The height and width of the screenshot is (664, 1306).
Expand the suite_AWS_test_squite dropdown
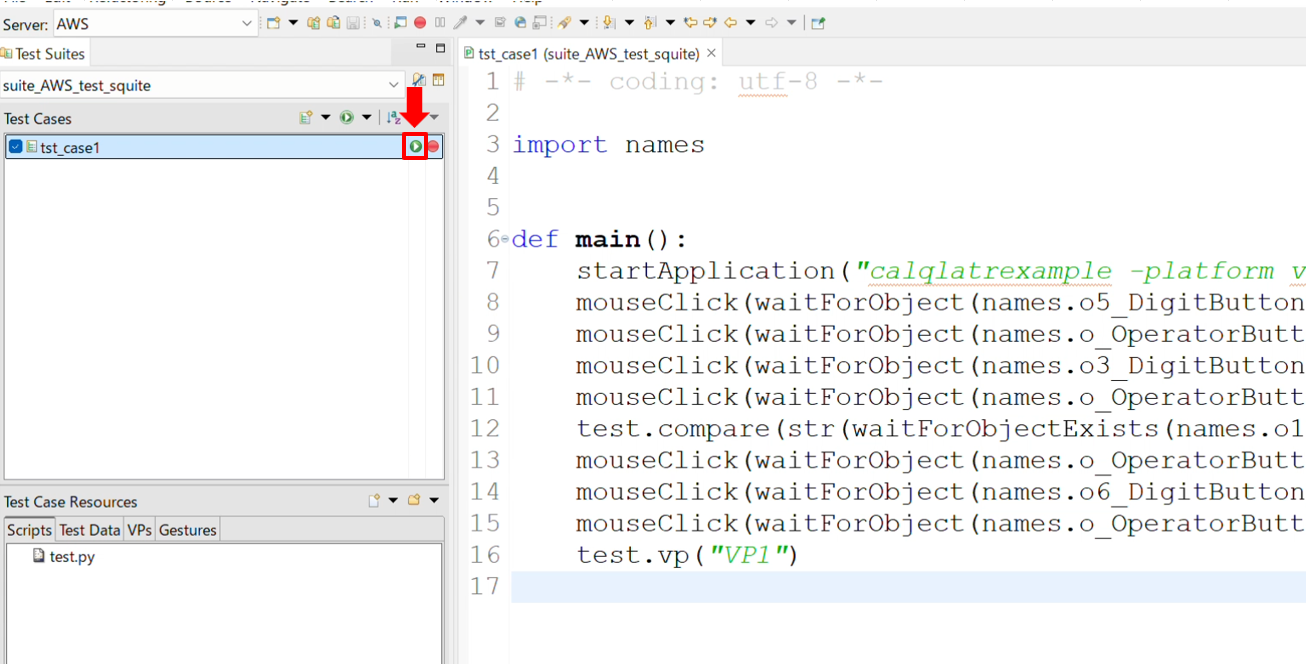(x=393, y=85)
